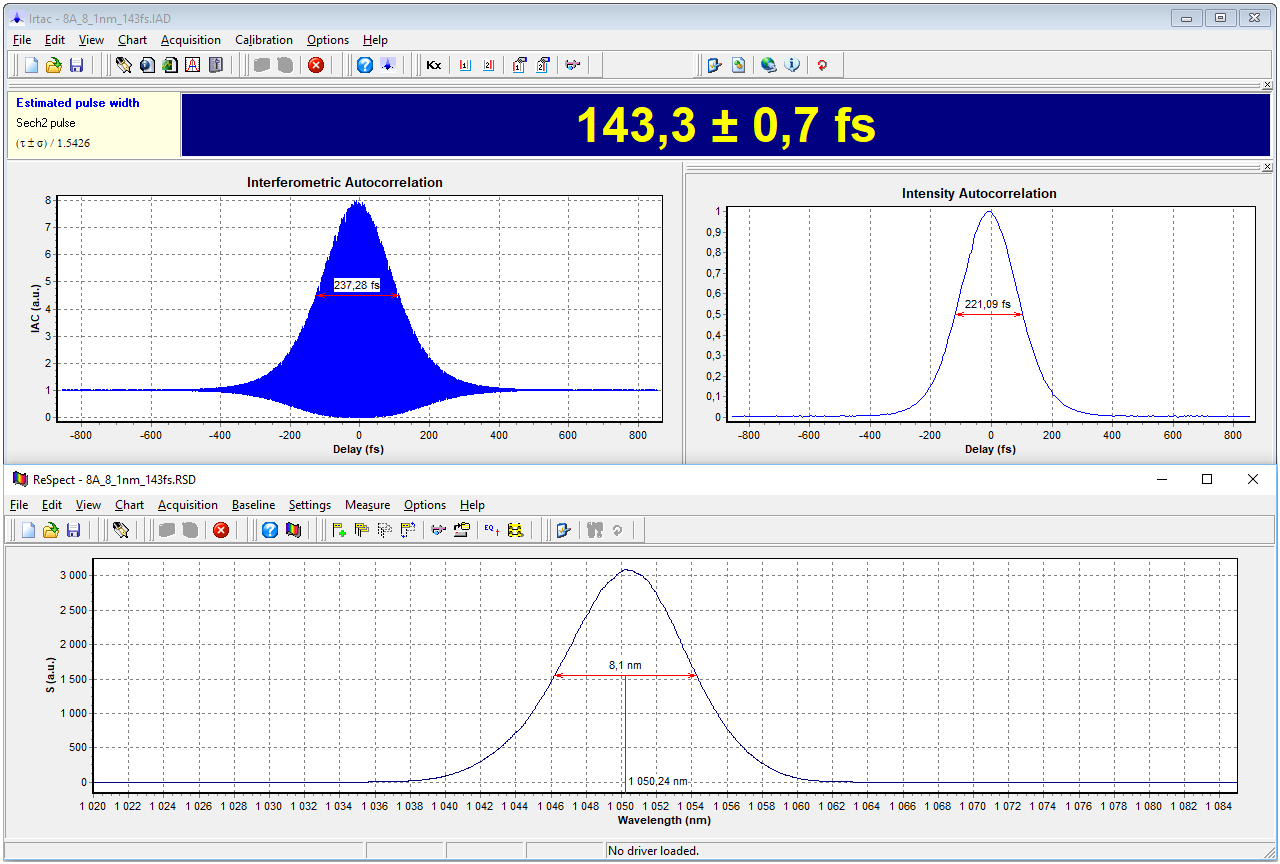Close the estimated pulse width panel

(x=1268, y=86)
